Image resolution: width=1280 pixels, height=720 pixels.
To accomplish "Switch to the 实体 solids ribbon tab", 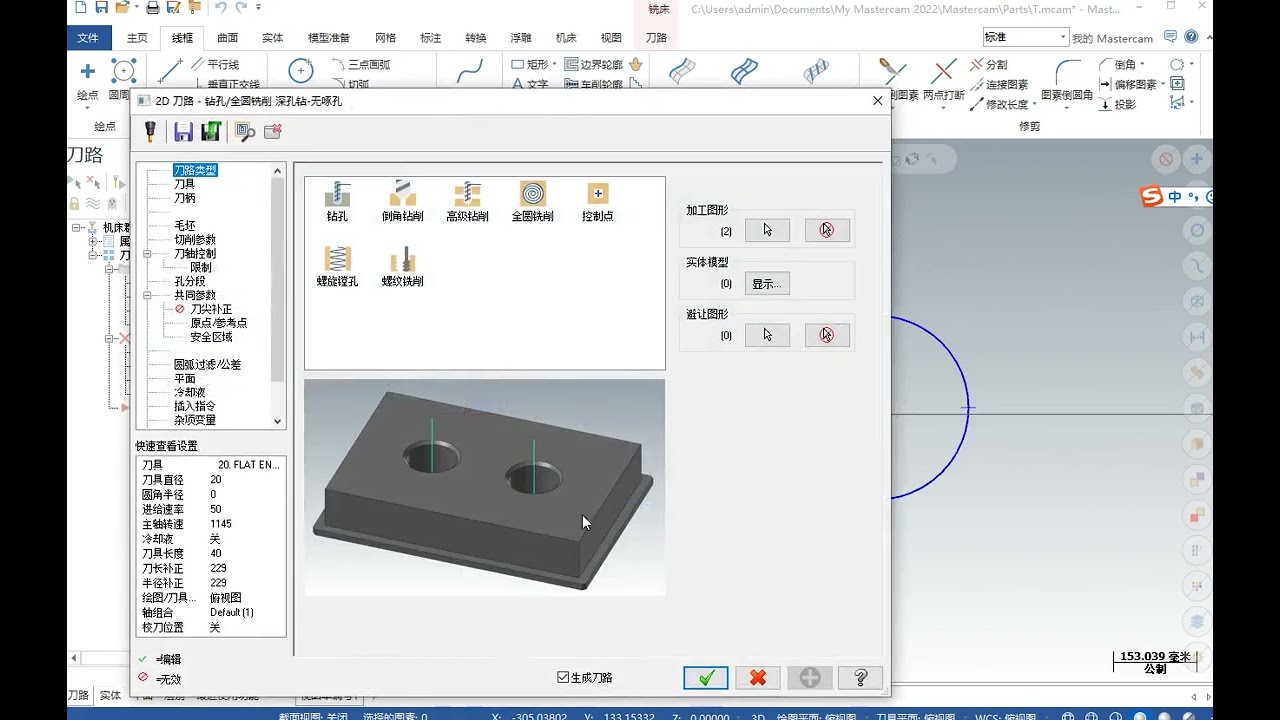I will [x=273, y=38].
